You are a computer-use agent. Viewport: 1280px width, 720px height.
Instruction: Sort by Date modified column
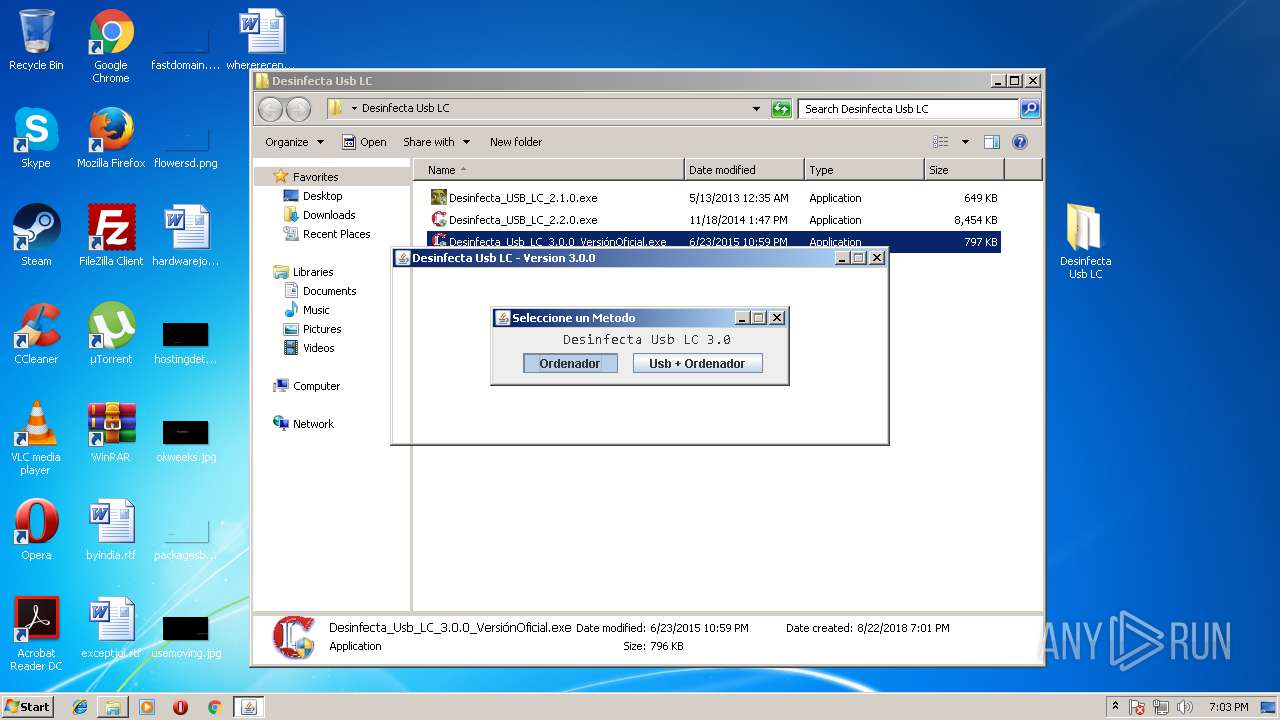[744, 170]
